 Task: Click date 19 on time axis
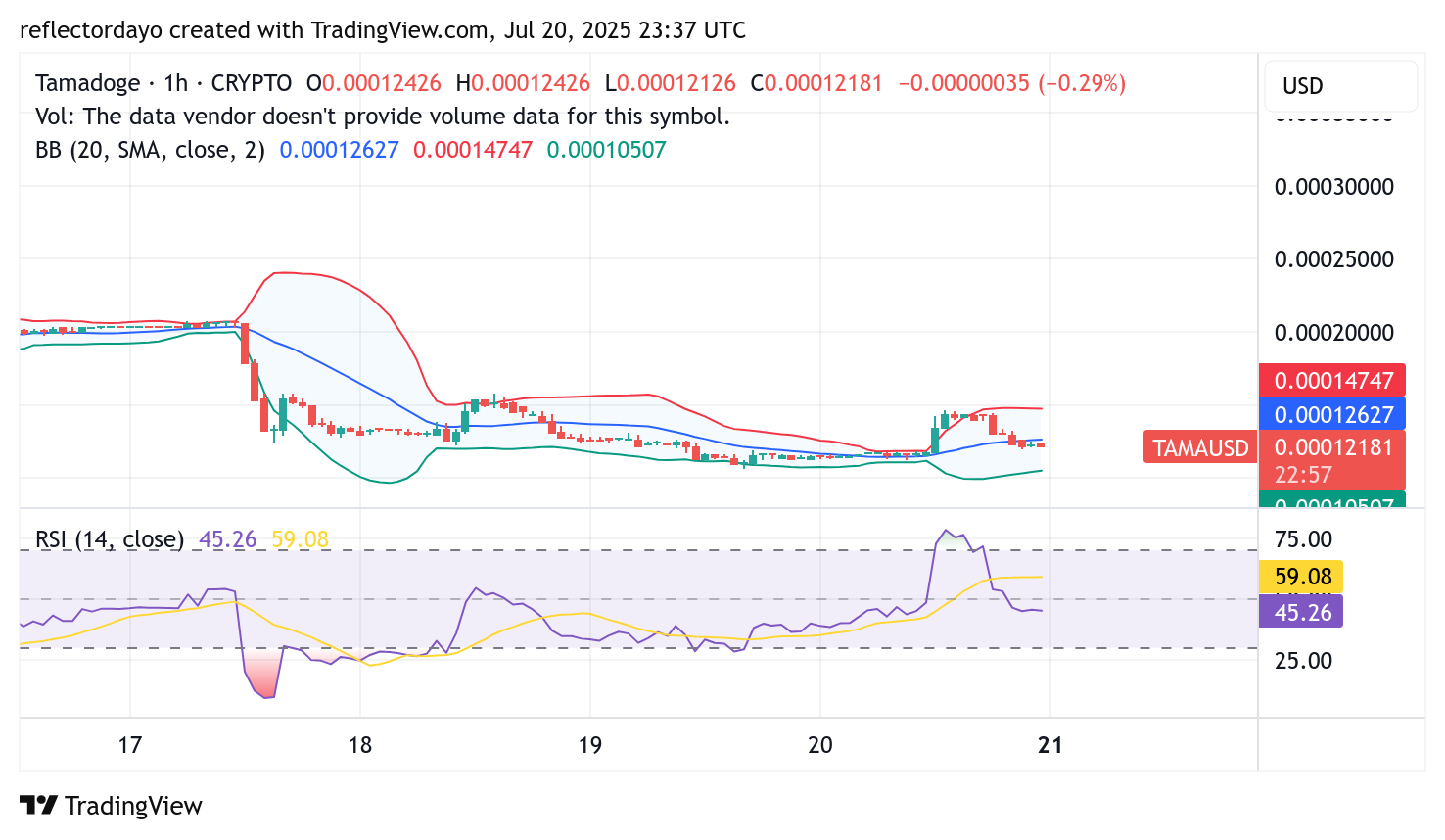[x=589, y=745]
